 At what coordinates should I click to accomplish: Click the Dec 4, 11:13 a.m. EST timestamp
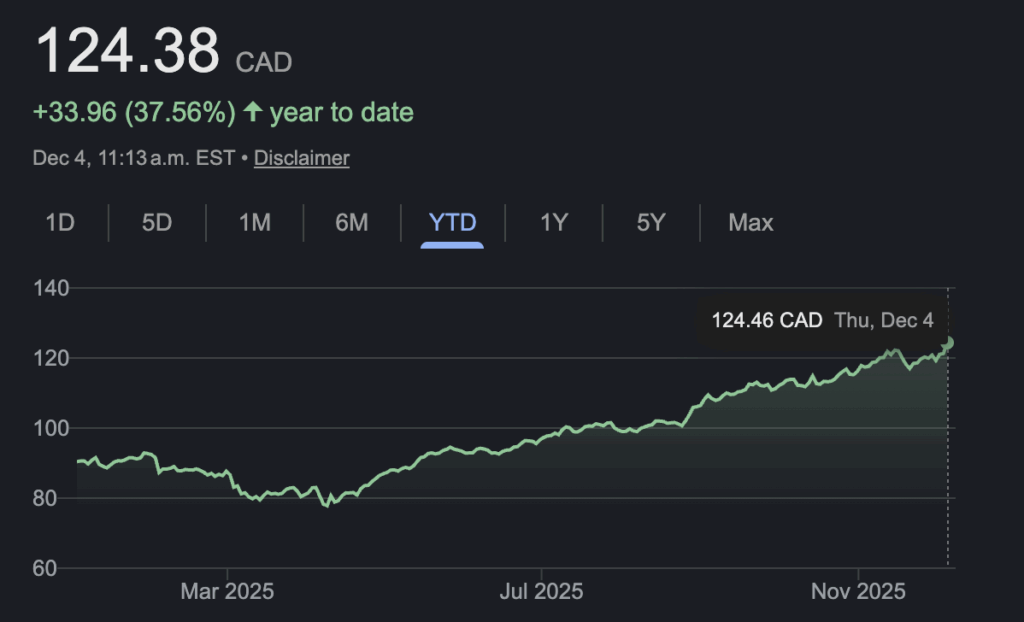click(133, 158)
